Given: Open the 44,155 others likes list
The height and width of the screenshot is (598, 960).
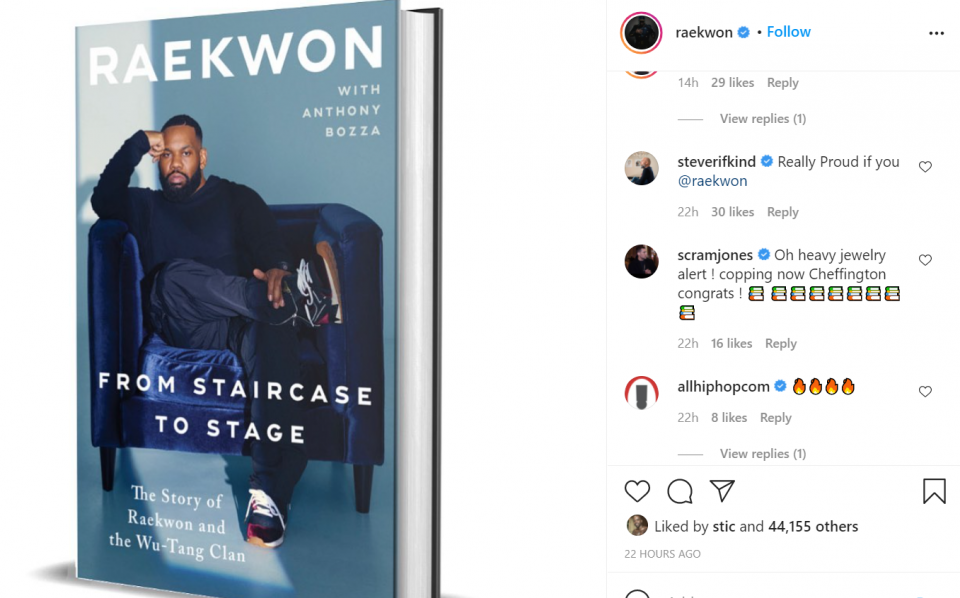Looking at the screenshot, I should [813, 526].
